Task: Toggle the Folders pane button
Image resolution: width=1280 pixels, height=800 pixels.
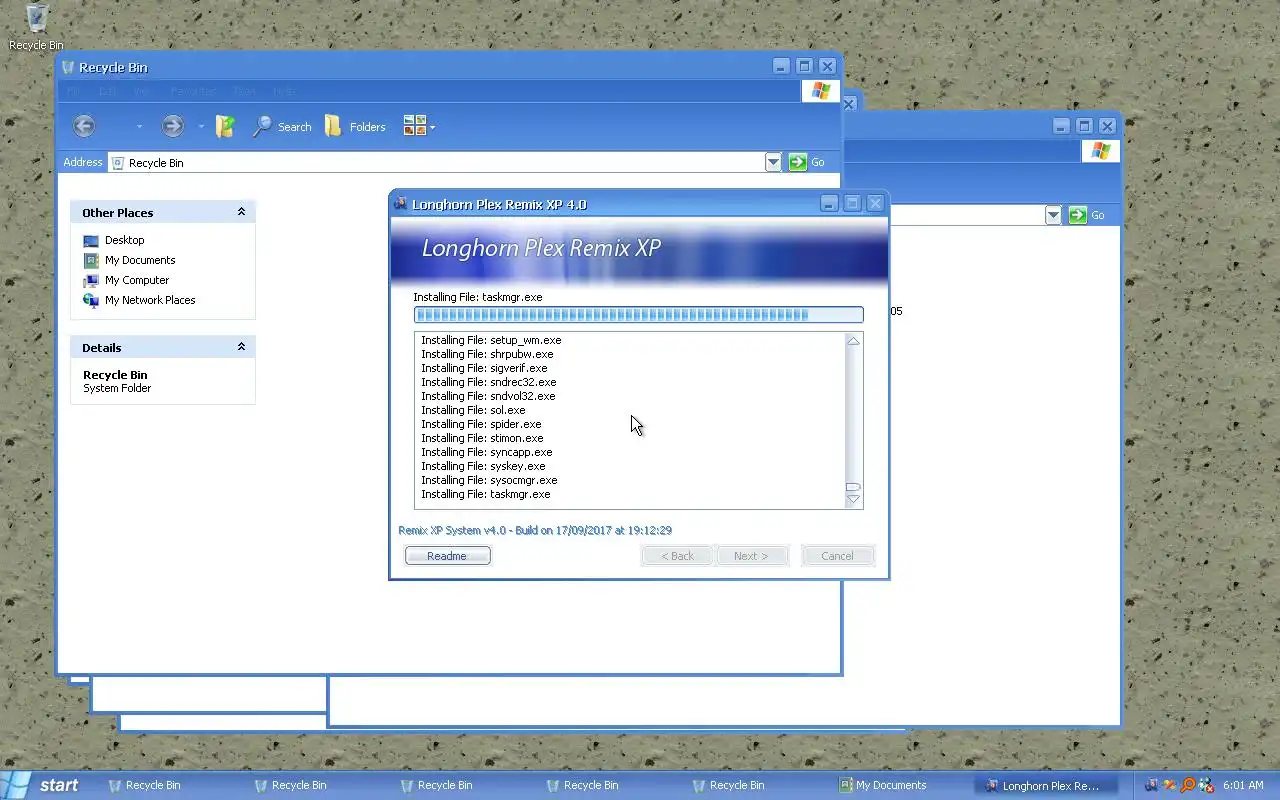Action: [x=355, y=126]
